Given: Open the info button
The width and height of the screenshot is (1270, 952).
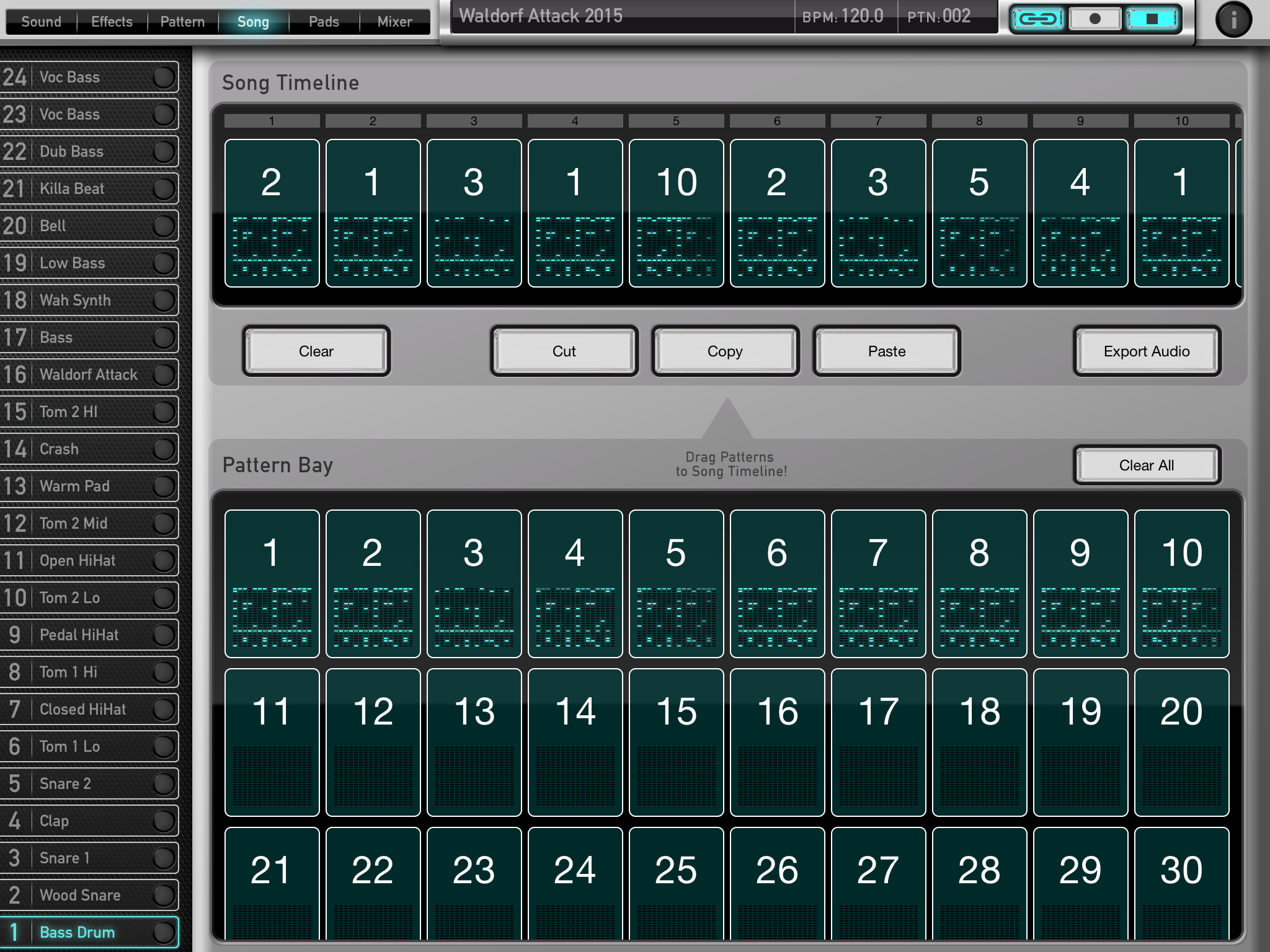Looking at the screenshot, I should [1233, 20].
